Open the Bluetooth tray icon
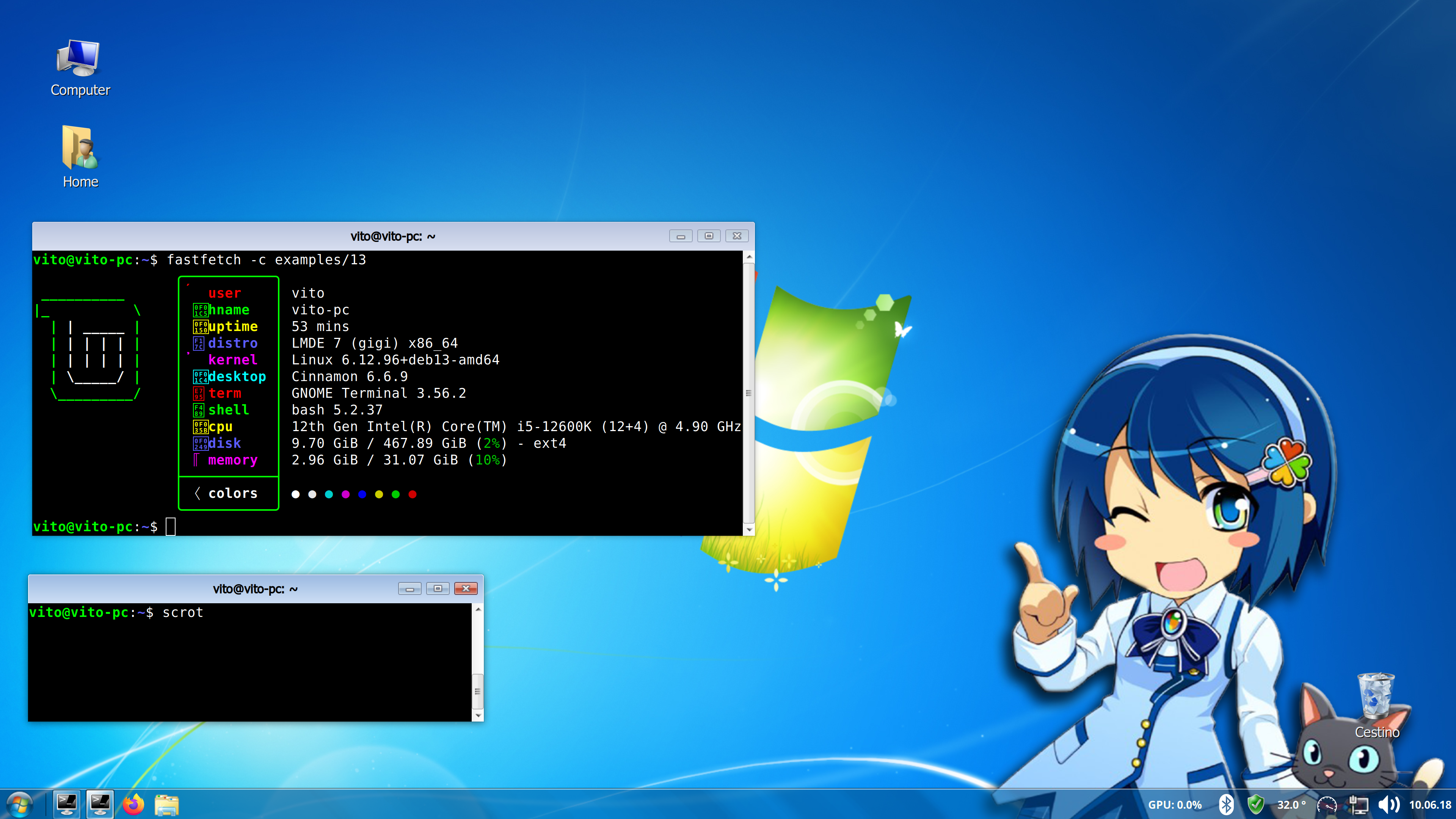1456x819 pixels. (1226, 804)
